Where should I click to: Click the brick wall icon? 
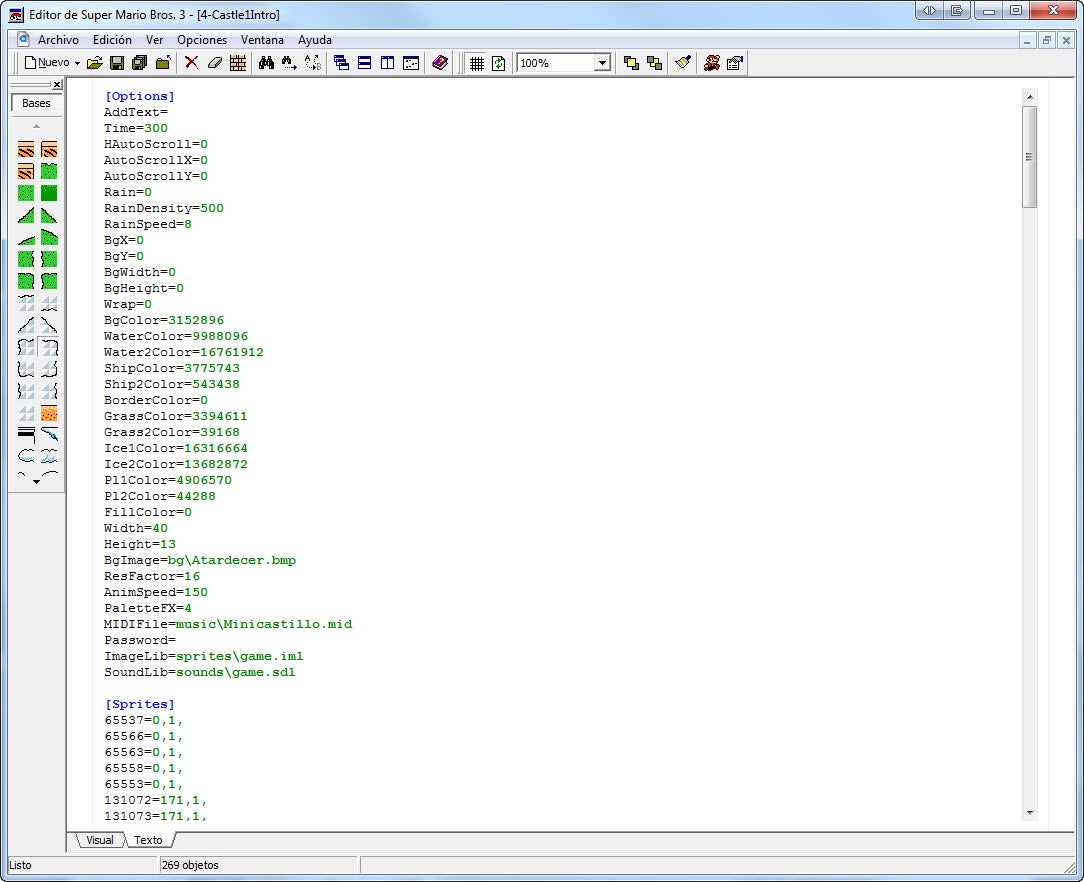[237, 63]
